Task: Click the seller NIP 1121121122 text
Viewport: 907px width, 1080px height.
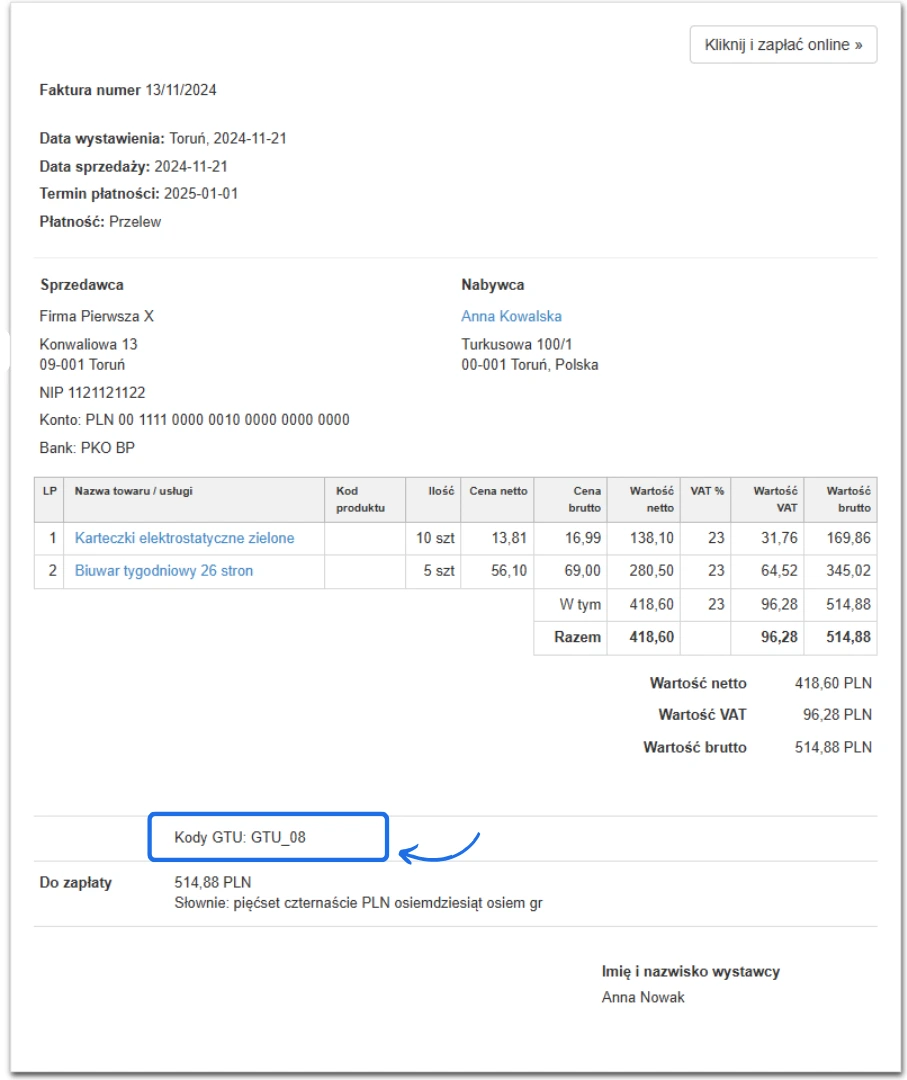Action: tap(92, 393)
